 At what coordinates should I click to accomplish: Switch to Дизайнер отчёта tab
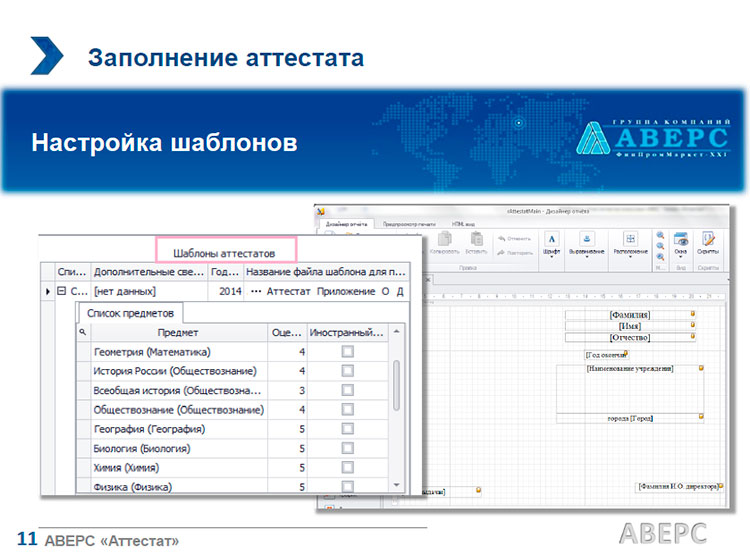(346, 224)
